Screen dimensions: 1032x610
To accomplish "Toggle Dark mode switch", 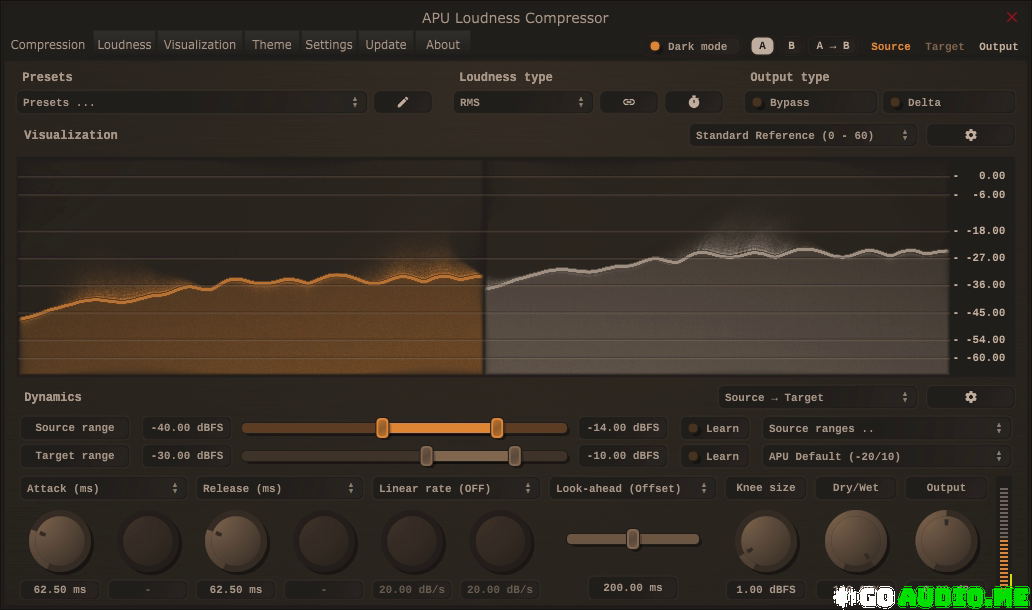I will coord(688,46).
